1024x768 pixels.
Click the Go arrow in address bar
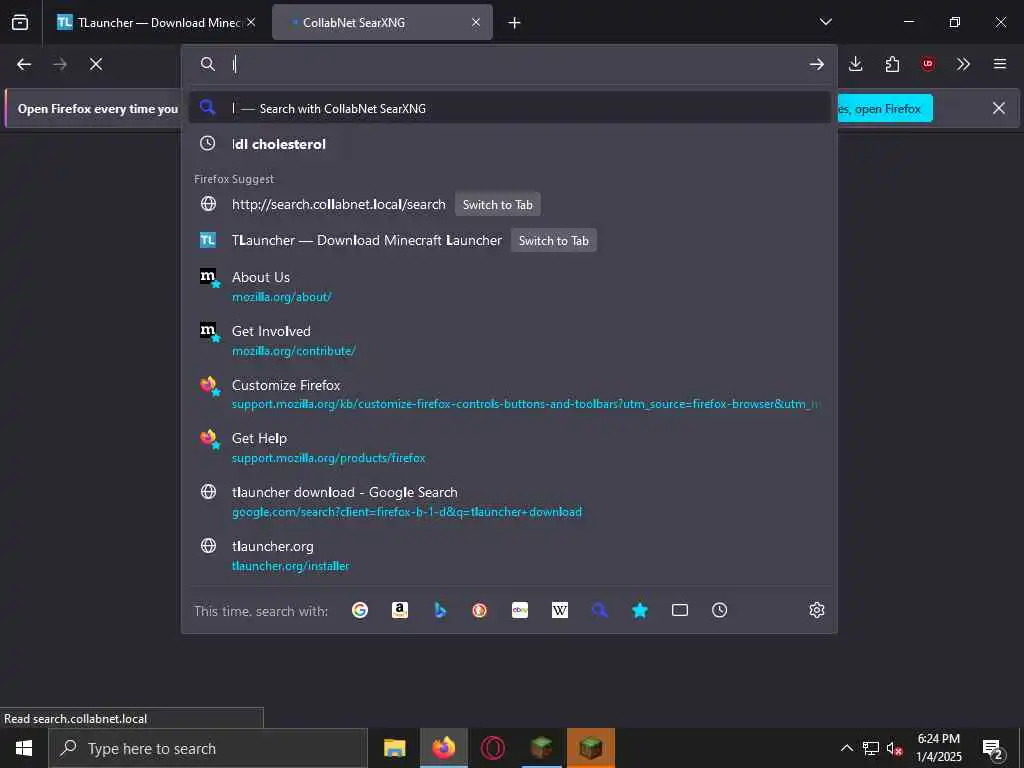816,64
